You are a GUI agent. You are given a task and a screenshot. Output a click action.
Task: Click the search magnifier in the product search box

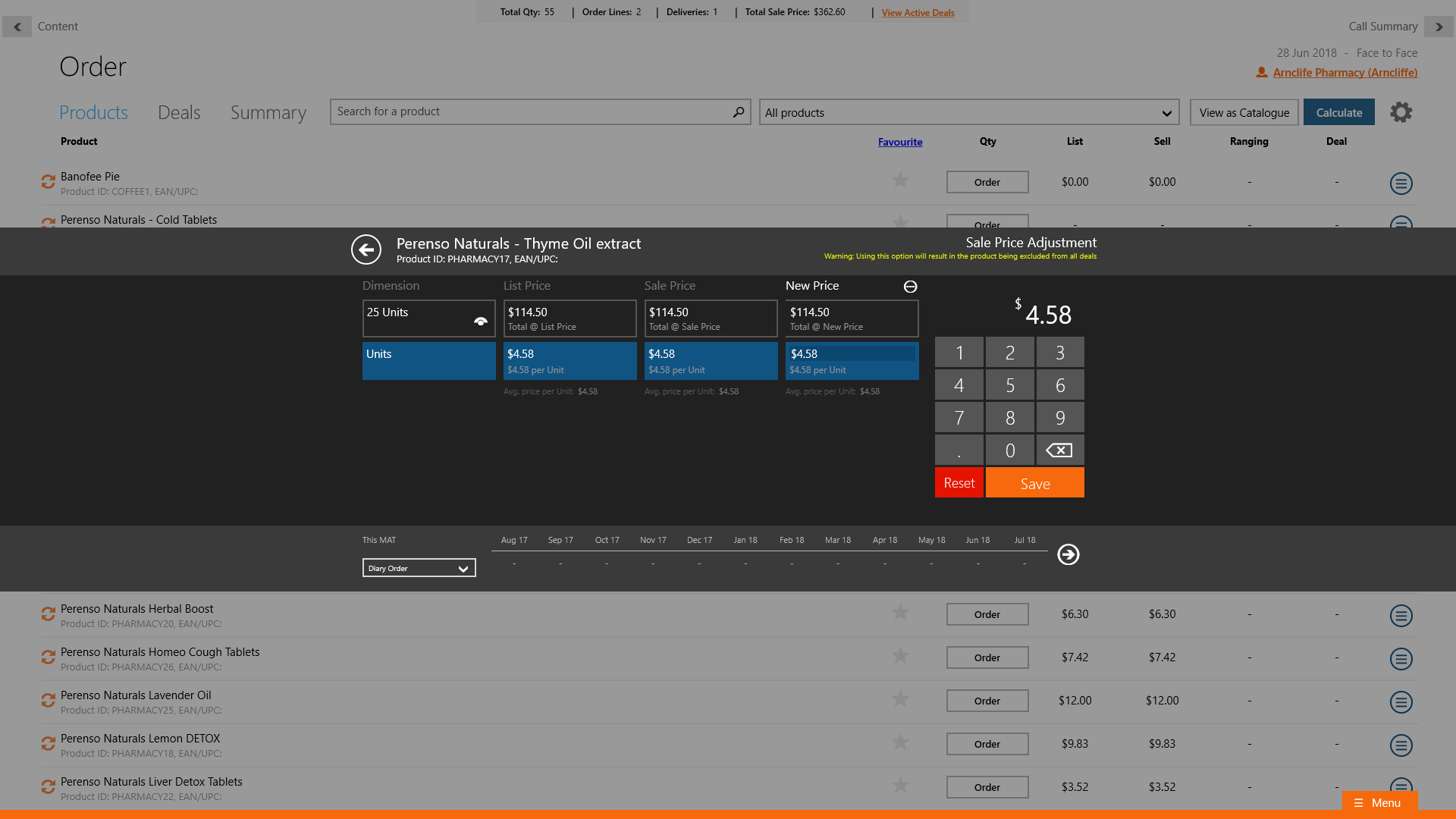(738, 112)
